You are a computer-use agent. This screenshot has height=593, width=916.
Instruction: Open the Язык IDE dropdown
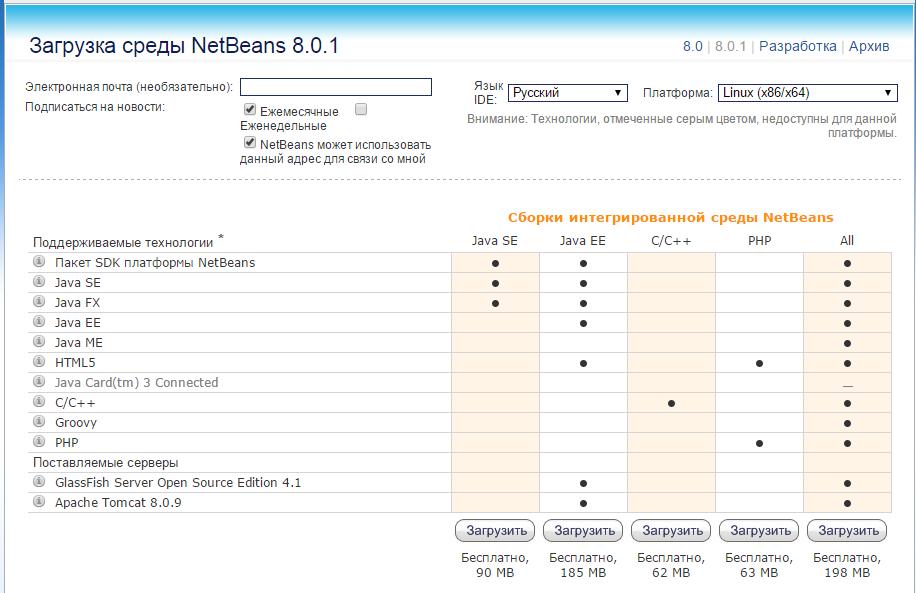pyautogui.click(x=568, y=93)
